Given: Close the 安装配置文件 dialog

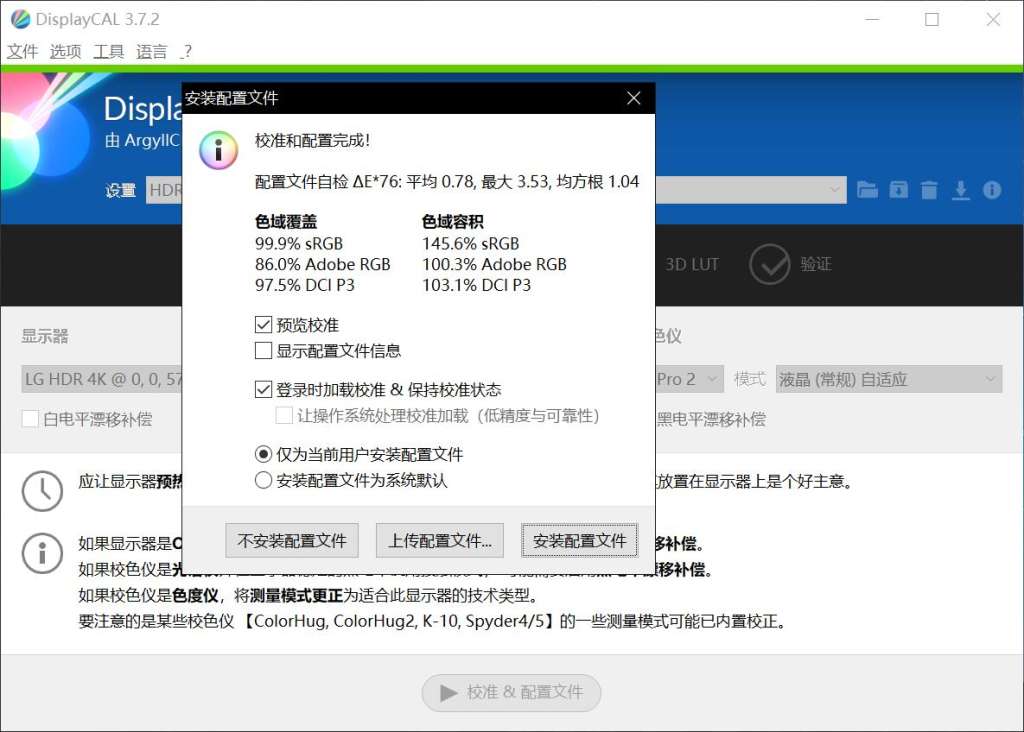Looking at the screenshot, I should [633, 98].
